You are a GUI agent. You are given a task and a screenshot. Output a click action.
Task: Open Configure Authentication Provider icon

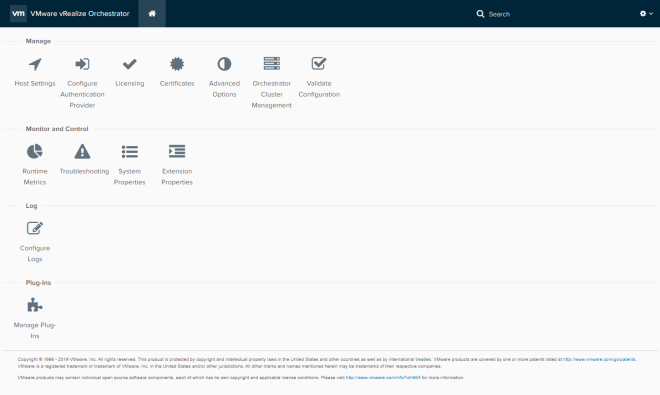click(x=82, y=64)
